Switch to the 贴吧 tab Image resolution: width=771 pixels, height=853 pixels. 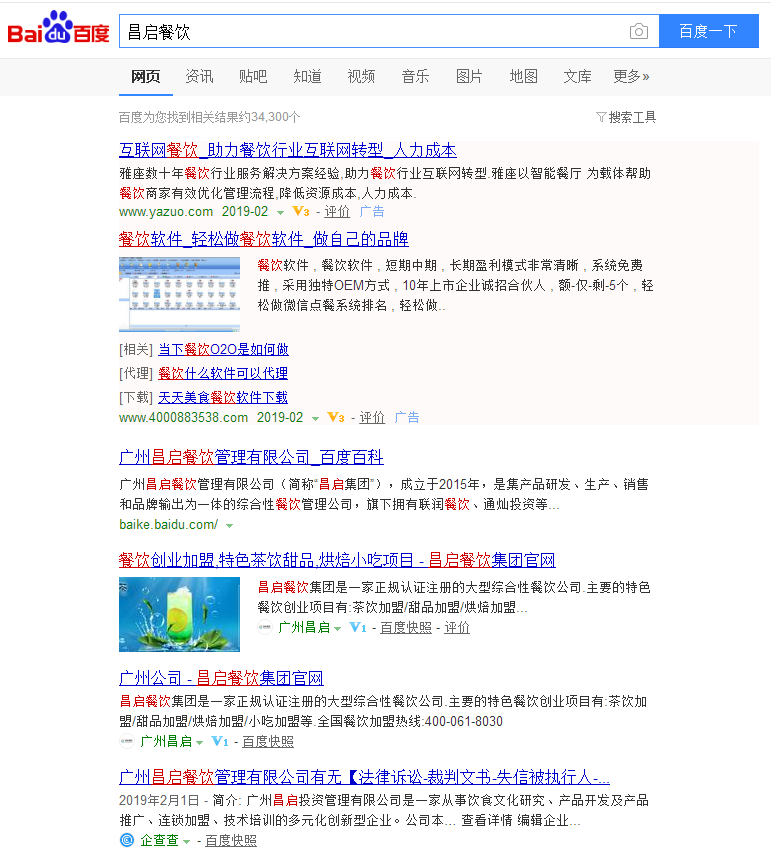click(x=253, y=77)
